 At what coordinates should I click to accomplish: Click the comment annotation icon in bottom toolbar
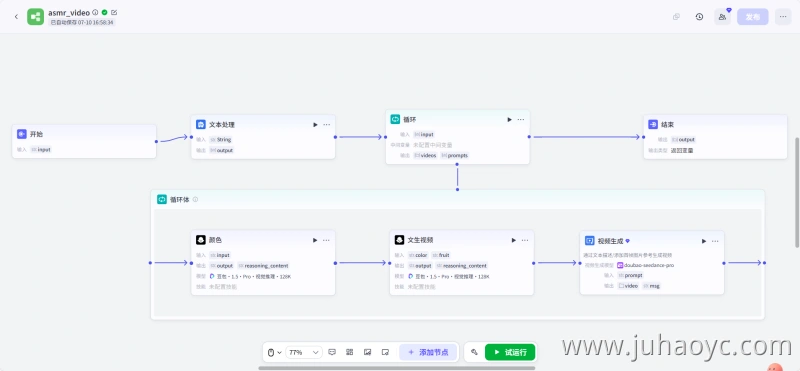tap(332, 352)
